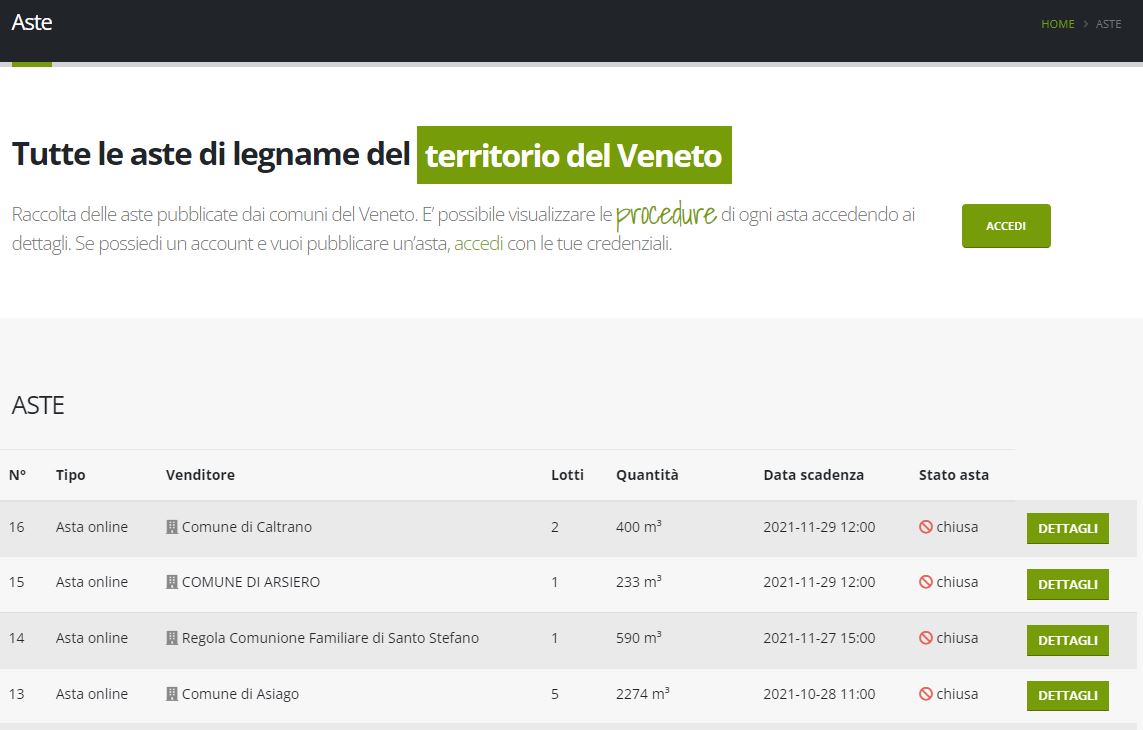Image resolution: width=1143 pixels, height=730 pixels.
Task: Click the building icon beside COMUNE DI ARSIERO
Action: click(x=172, y=582)
